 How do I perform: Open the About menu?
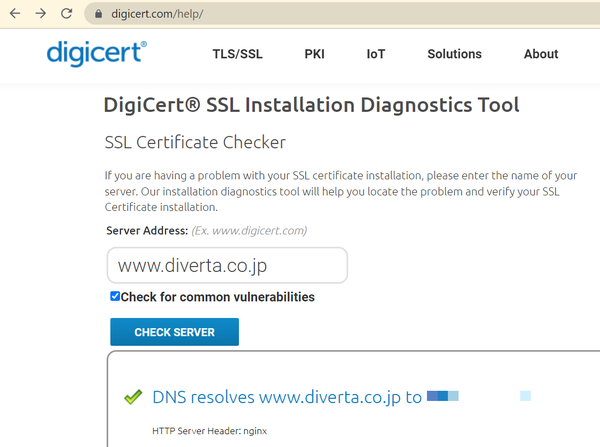(x=541, y=54)
